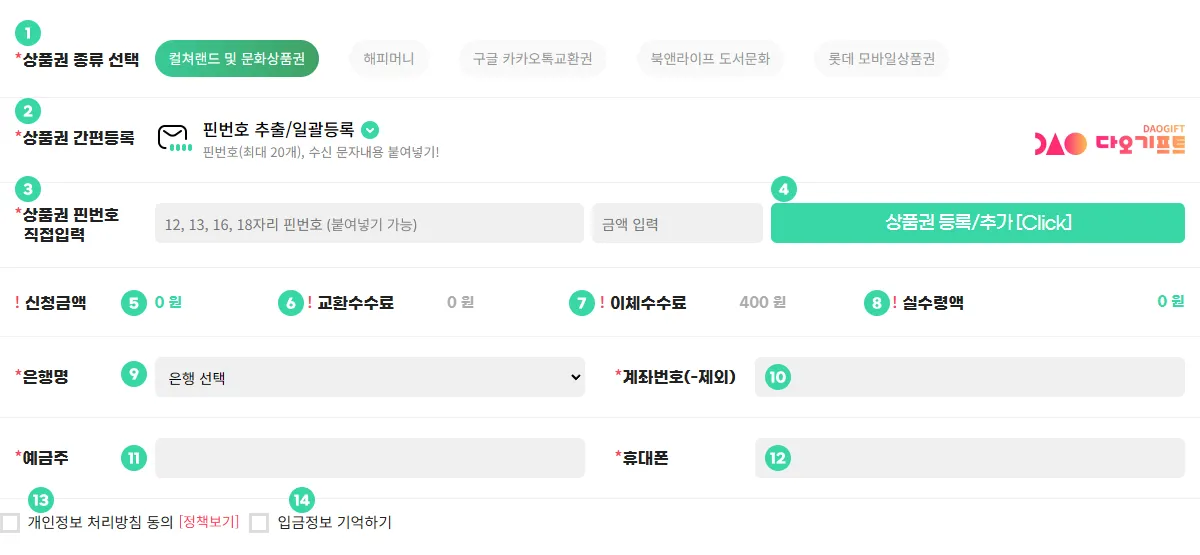Click the 핀번호 direct input field
1200x555 pixels.
369,223
